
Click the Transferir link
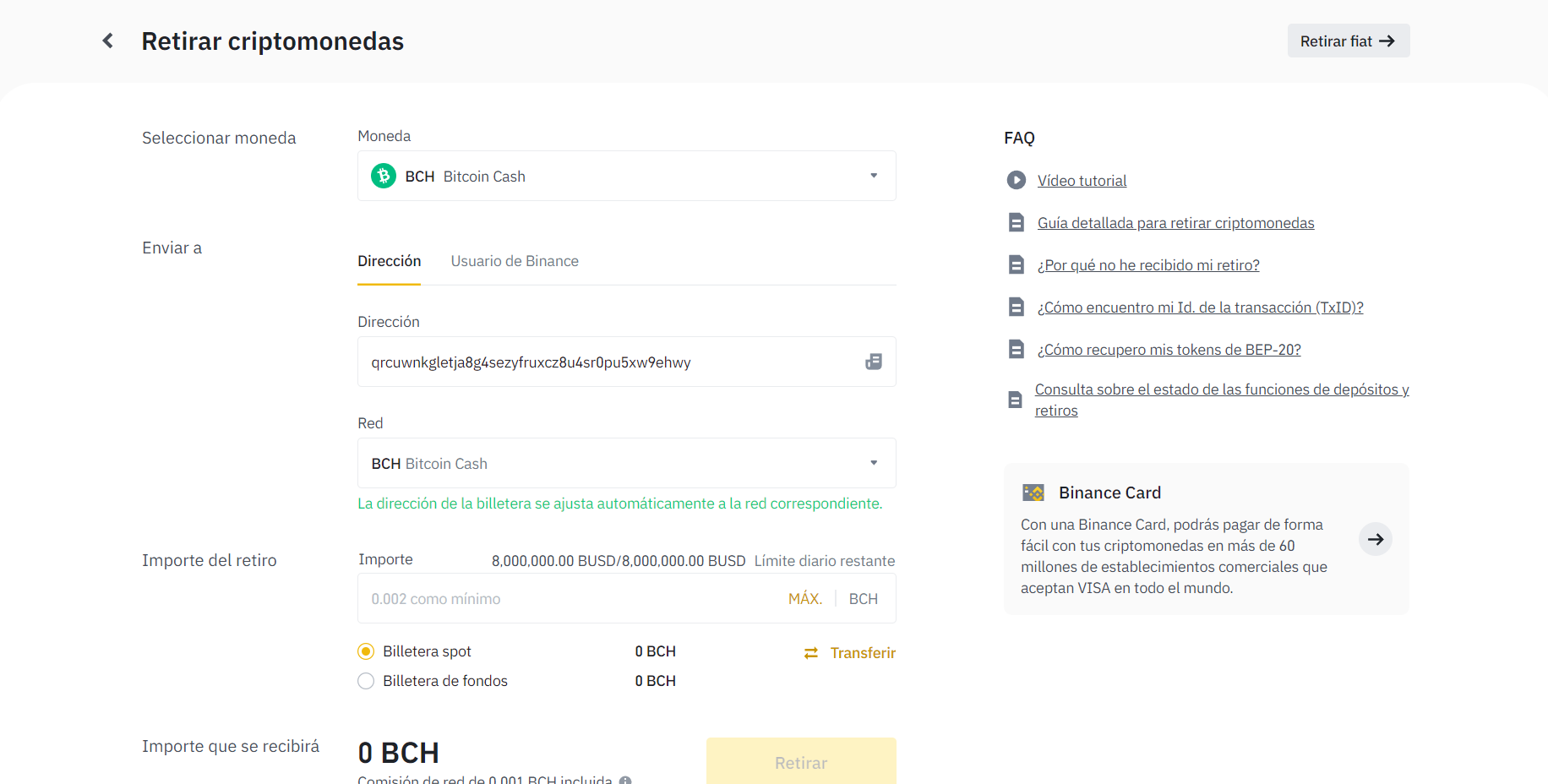[x=863, y=653]
